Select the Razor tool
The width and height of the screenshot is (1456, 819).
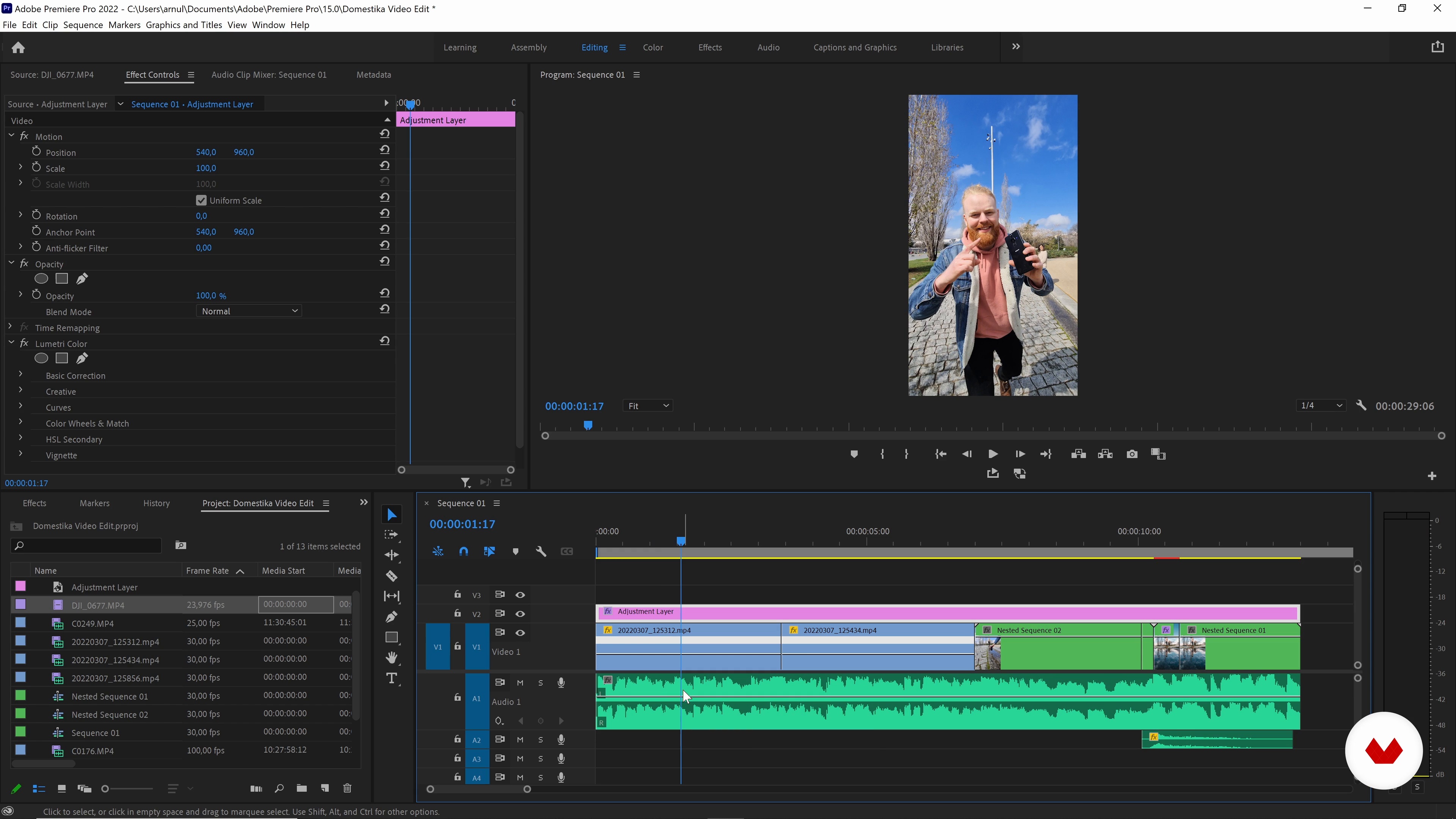pos(391,576)
